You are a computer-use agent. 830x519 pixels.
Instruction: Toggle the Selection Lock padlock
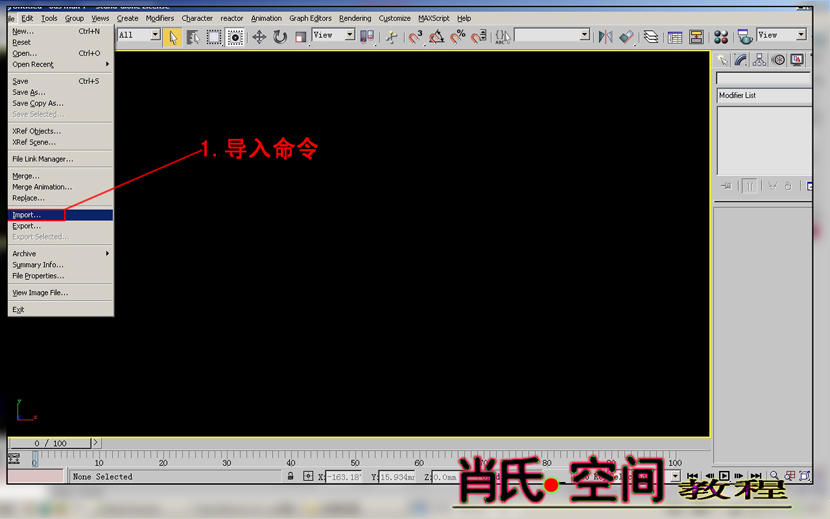(x=290, y=476)
